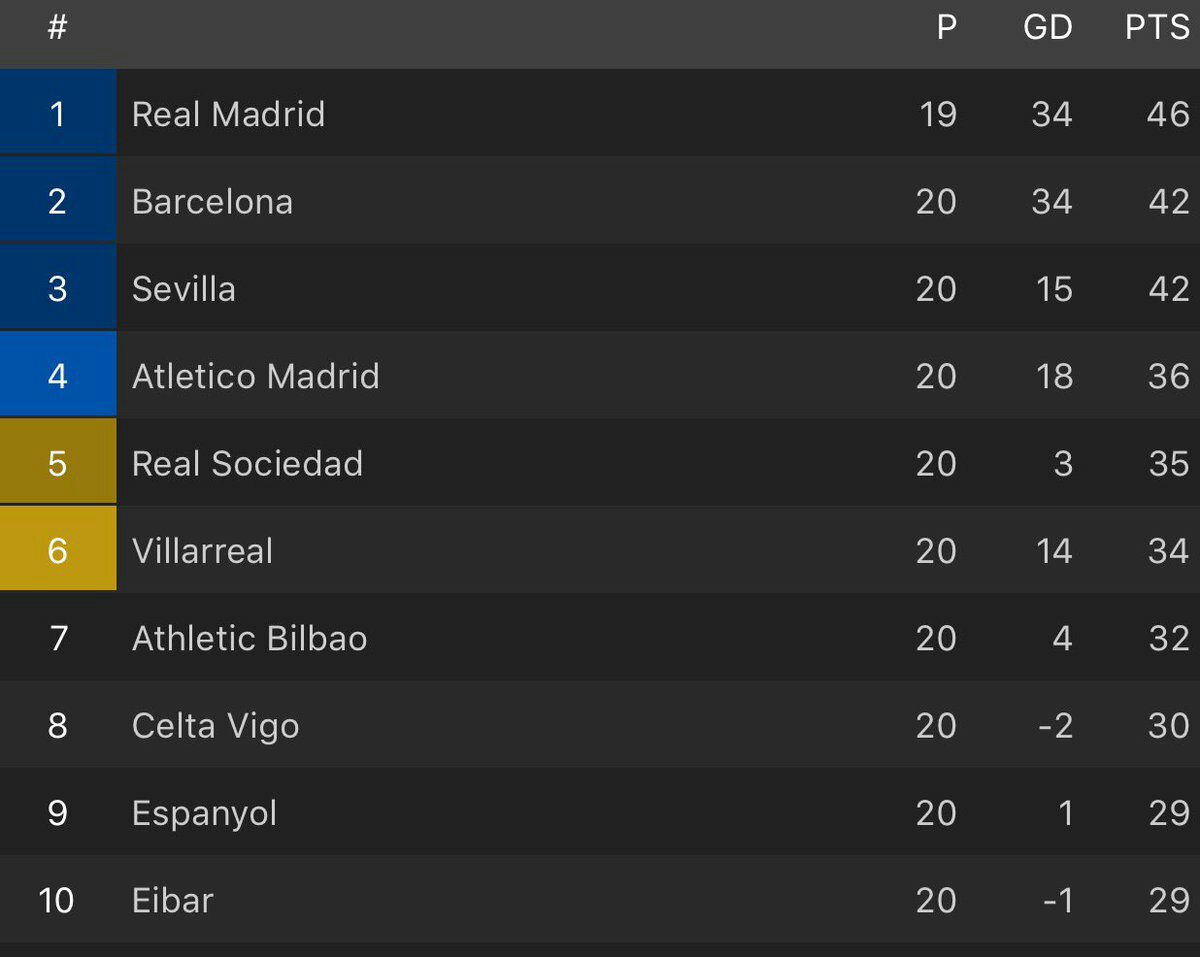The height and width of the screenshot is (957, 1200).
Task: Click the bright blue position 4 badge
Action: [x=57, y=377]
